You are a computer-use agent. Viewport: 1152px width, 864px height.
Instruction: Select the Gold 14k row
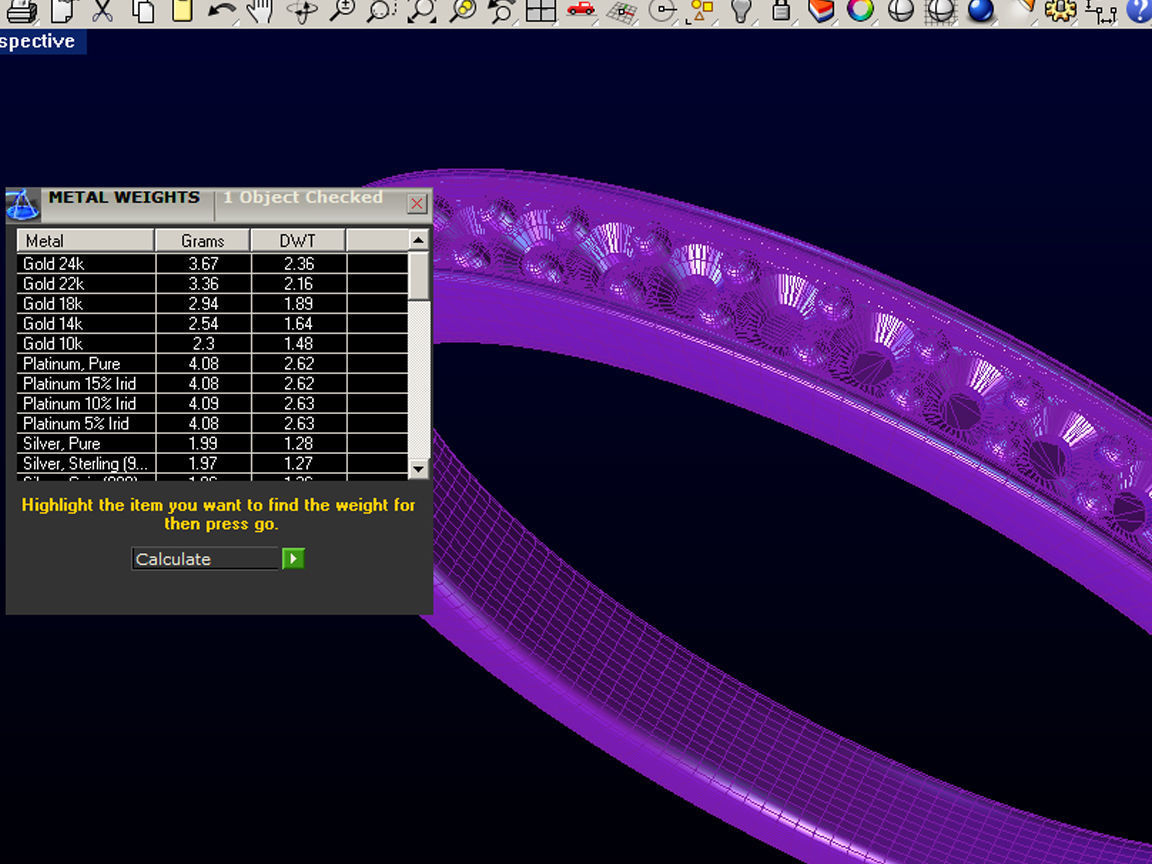pyautogui.click(x=212, y=323)
